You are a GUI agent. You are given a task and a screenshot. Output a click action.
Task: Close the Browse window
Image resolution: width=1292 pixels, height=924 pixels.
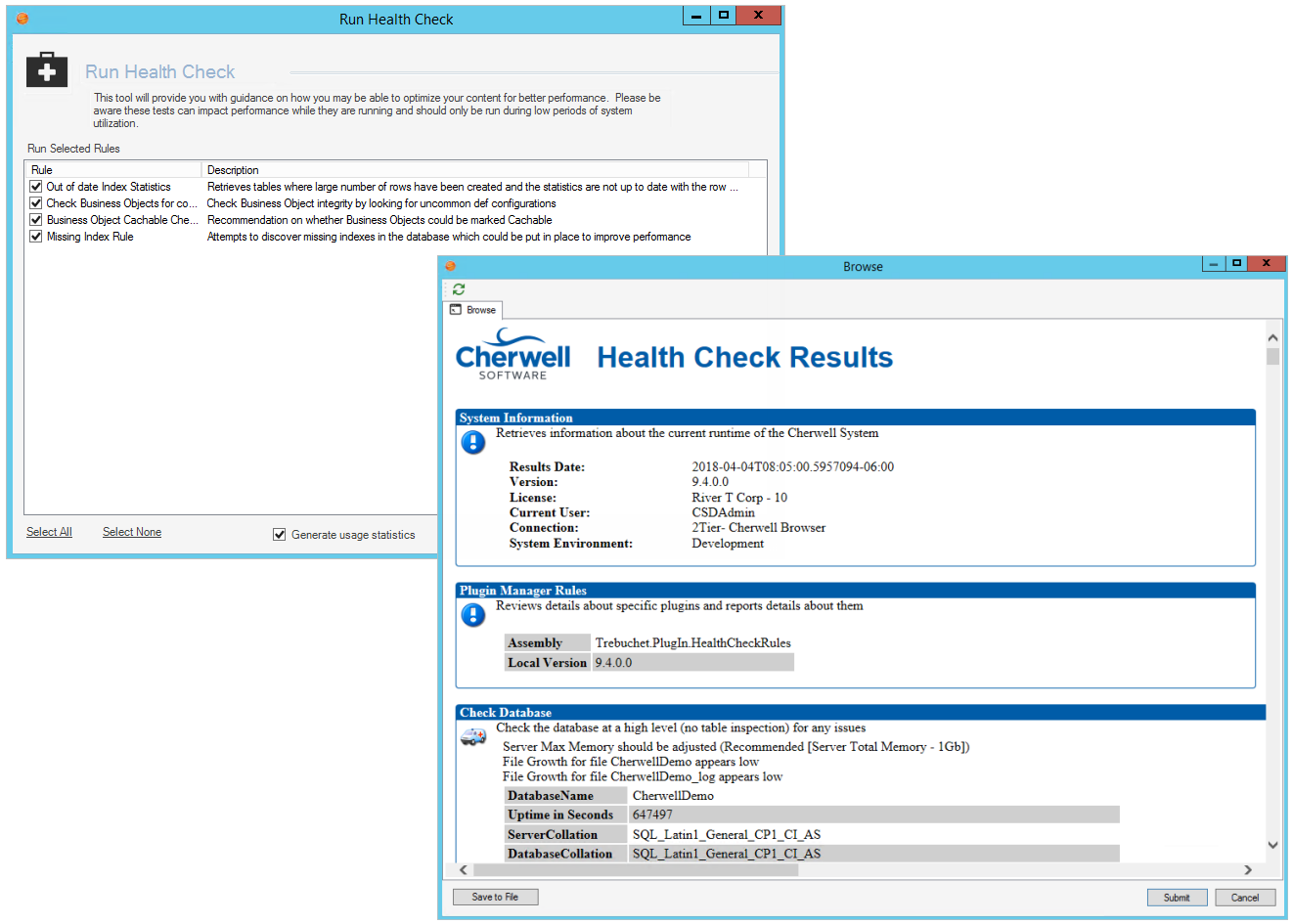(x=1266, y=264)
